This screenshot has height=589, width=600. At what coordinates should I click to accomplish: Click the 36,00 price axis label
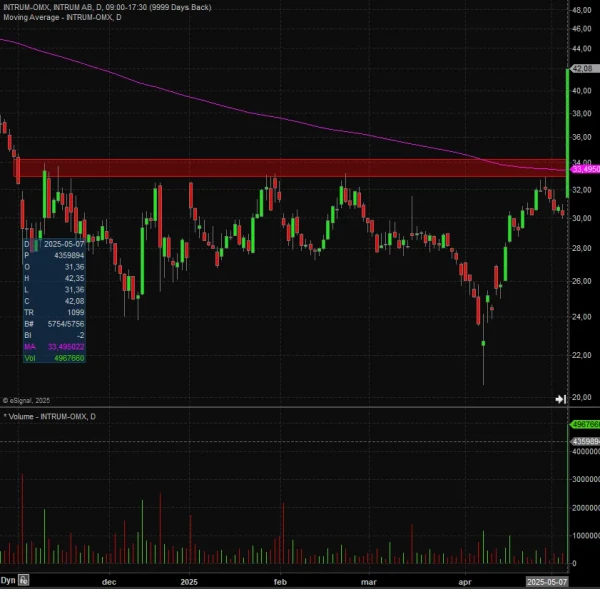582,137
